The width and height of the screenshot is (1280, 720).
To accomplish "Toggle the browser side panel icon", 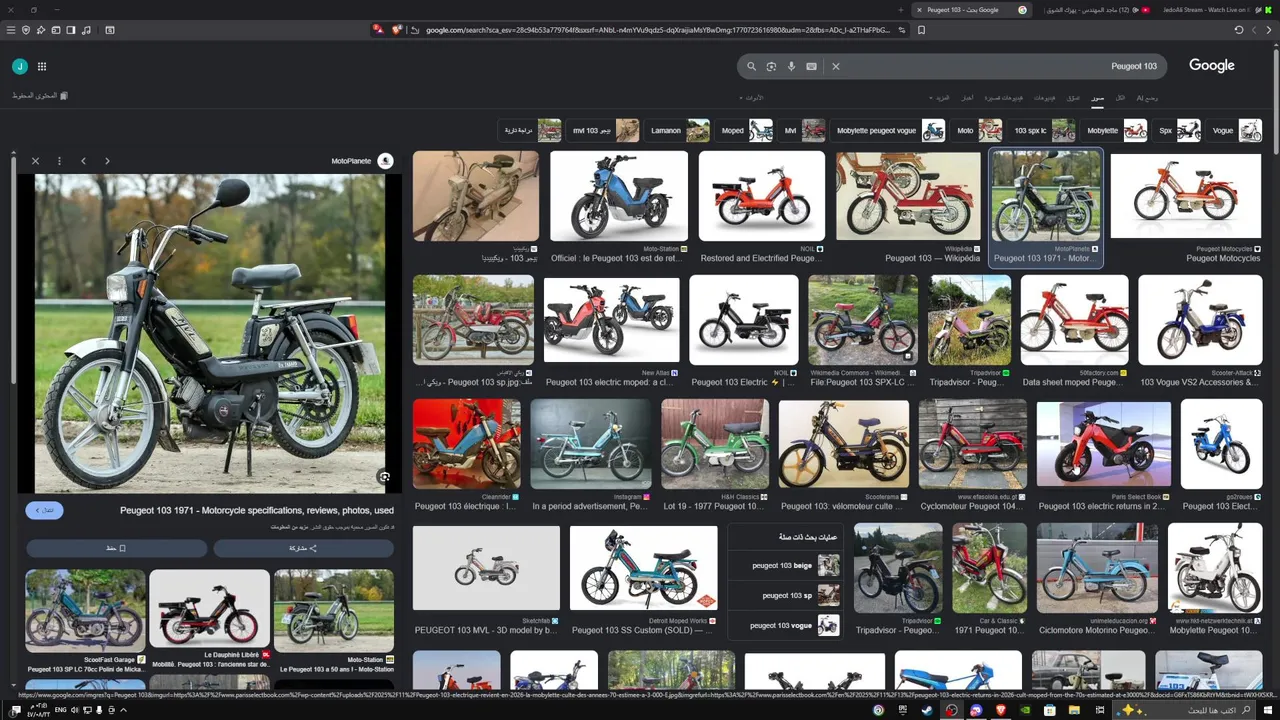I will [71, 30].
